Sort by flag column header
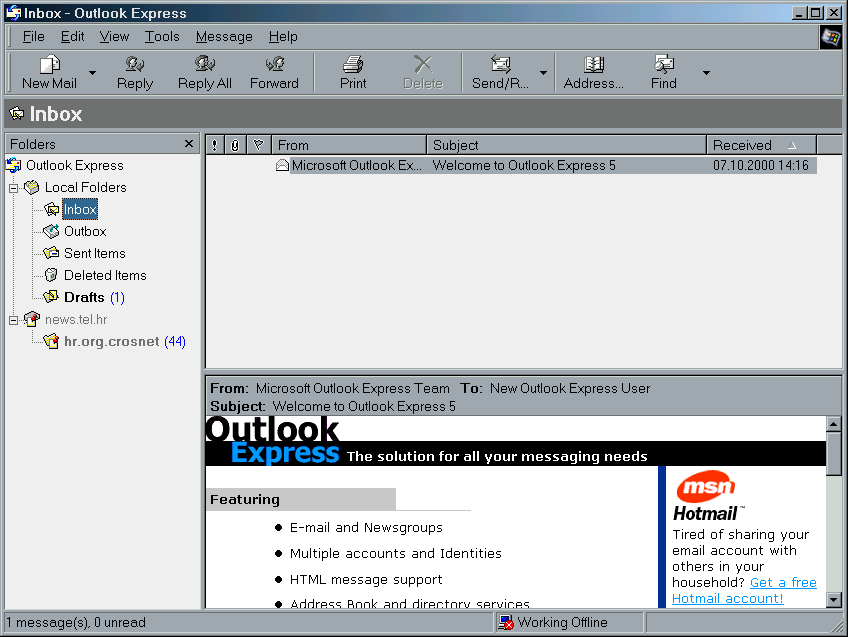This screenshot has height=637, width=848. (259, 145)
